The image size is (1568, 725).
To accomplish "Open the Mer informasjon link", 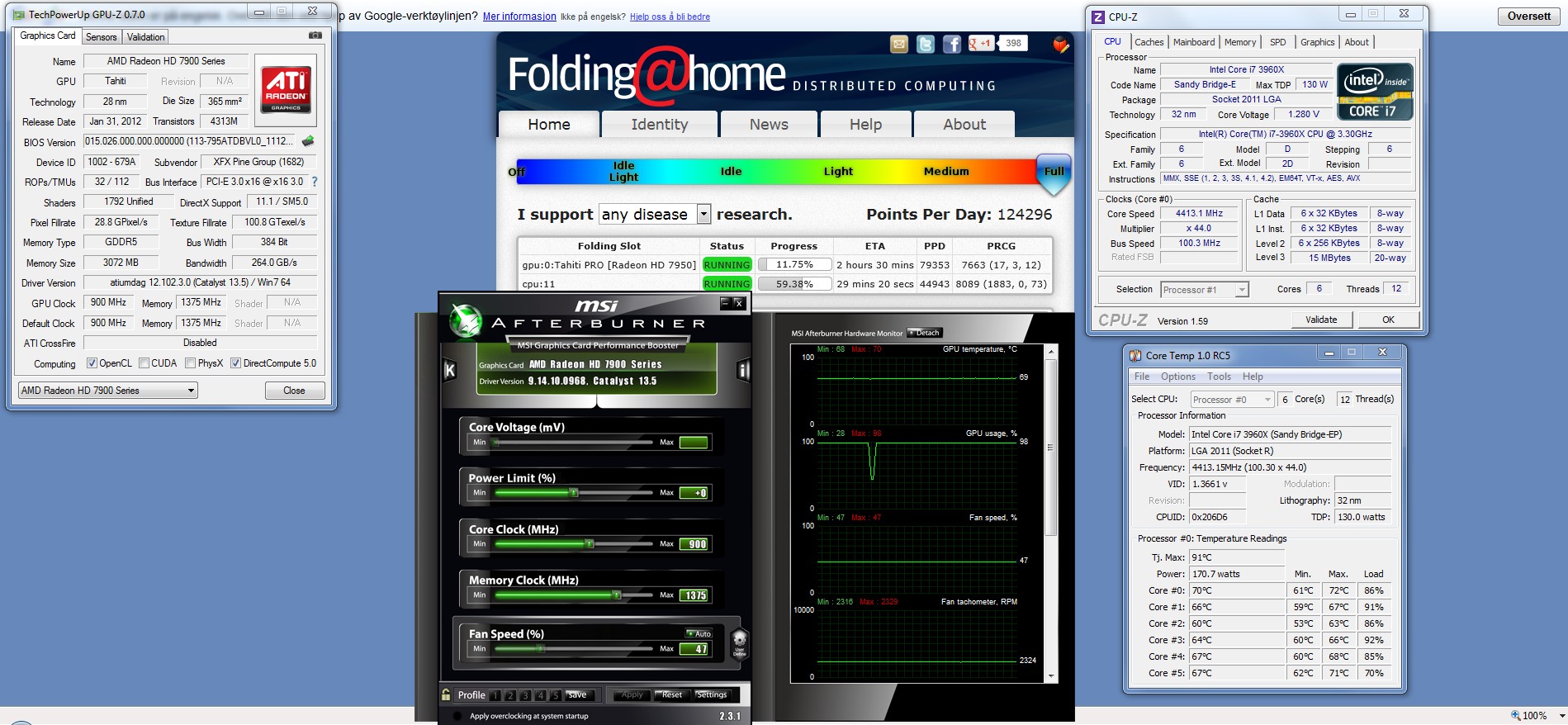I will (x=519, y=16).
